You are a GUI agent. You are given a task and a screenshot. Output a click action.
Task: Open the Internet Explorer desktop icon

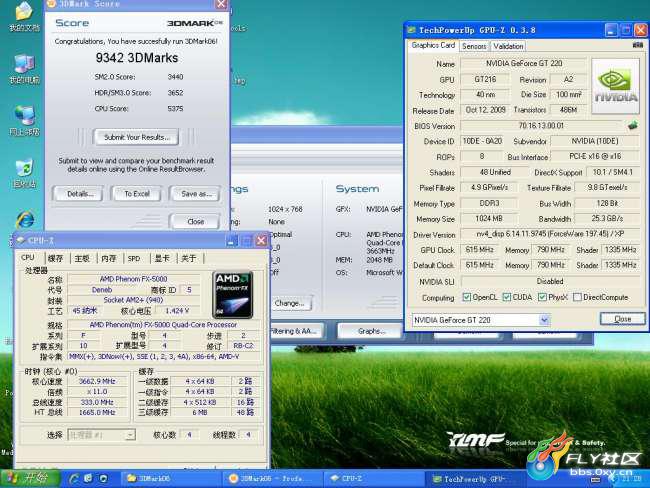coord(25,220)
